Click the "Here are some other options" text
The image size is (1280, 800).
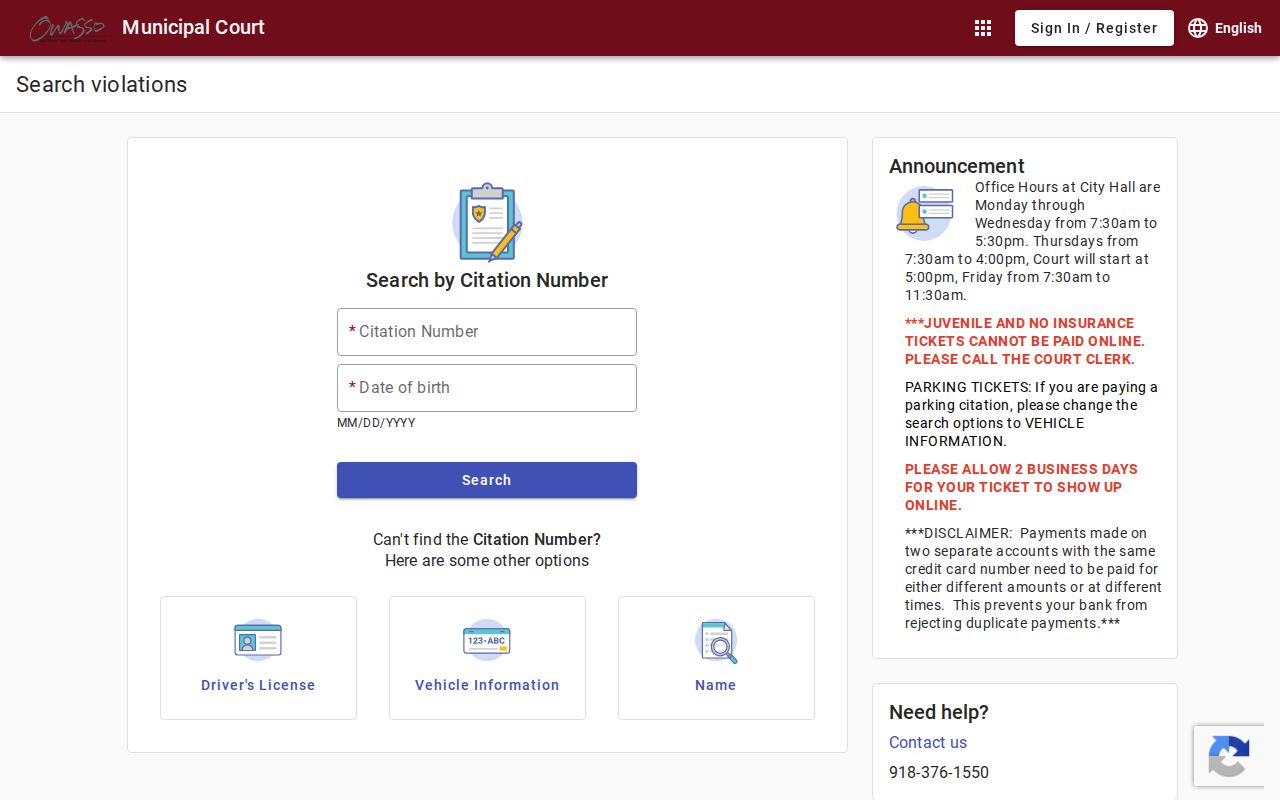pos(487,560)
